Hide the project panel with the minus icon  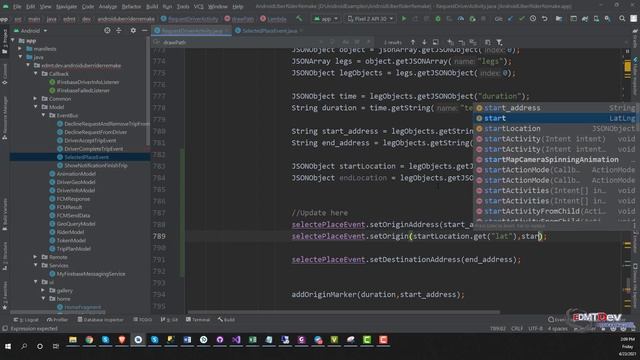(x=144, y=31)
